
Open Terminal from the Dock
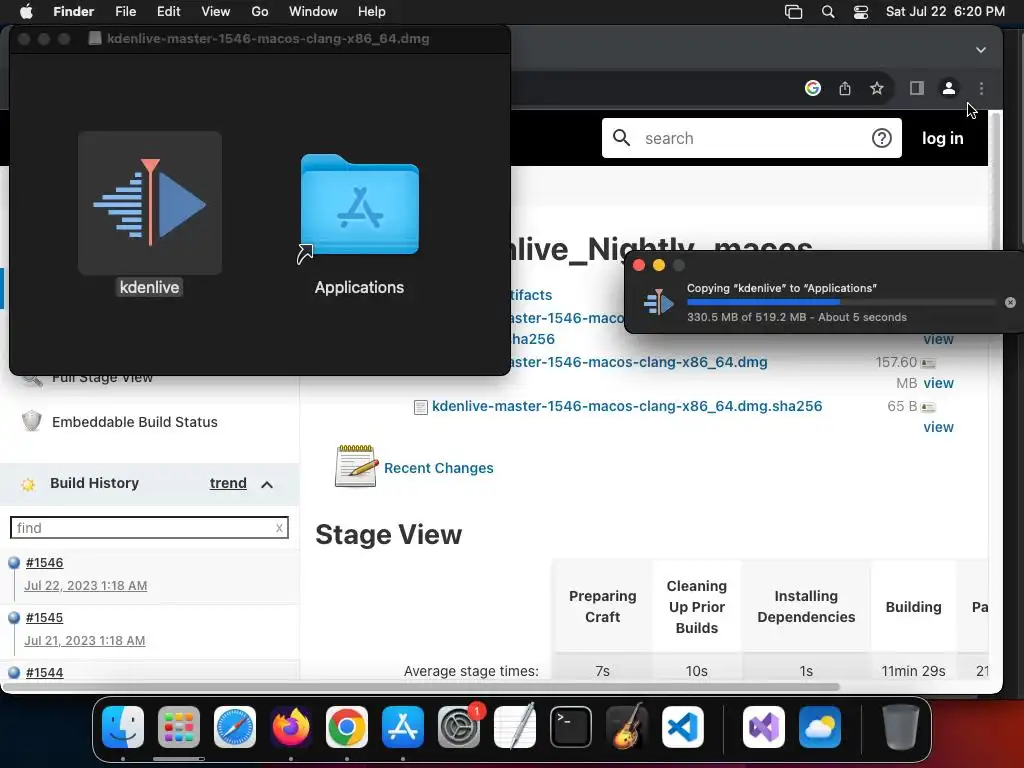pyautogui.click(x=571, y=727)
